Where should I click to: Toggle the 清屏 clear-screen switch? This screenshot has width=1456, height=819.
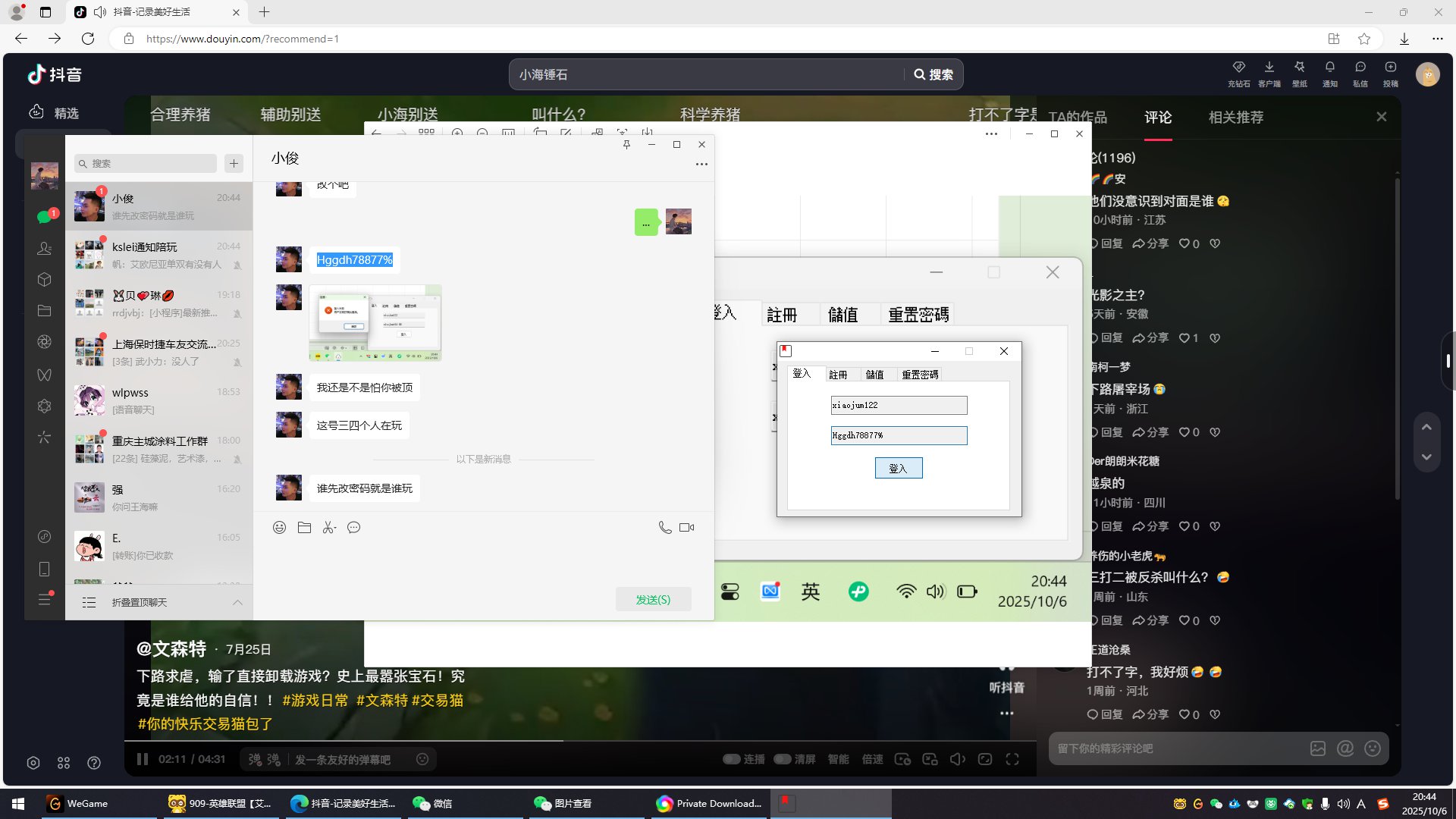pos(783,759)
